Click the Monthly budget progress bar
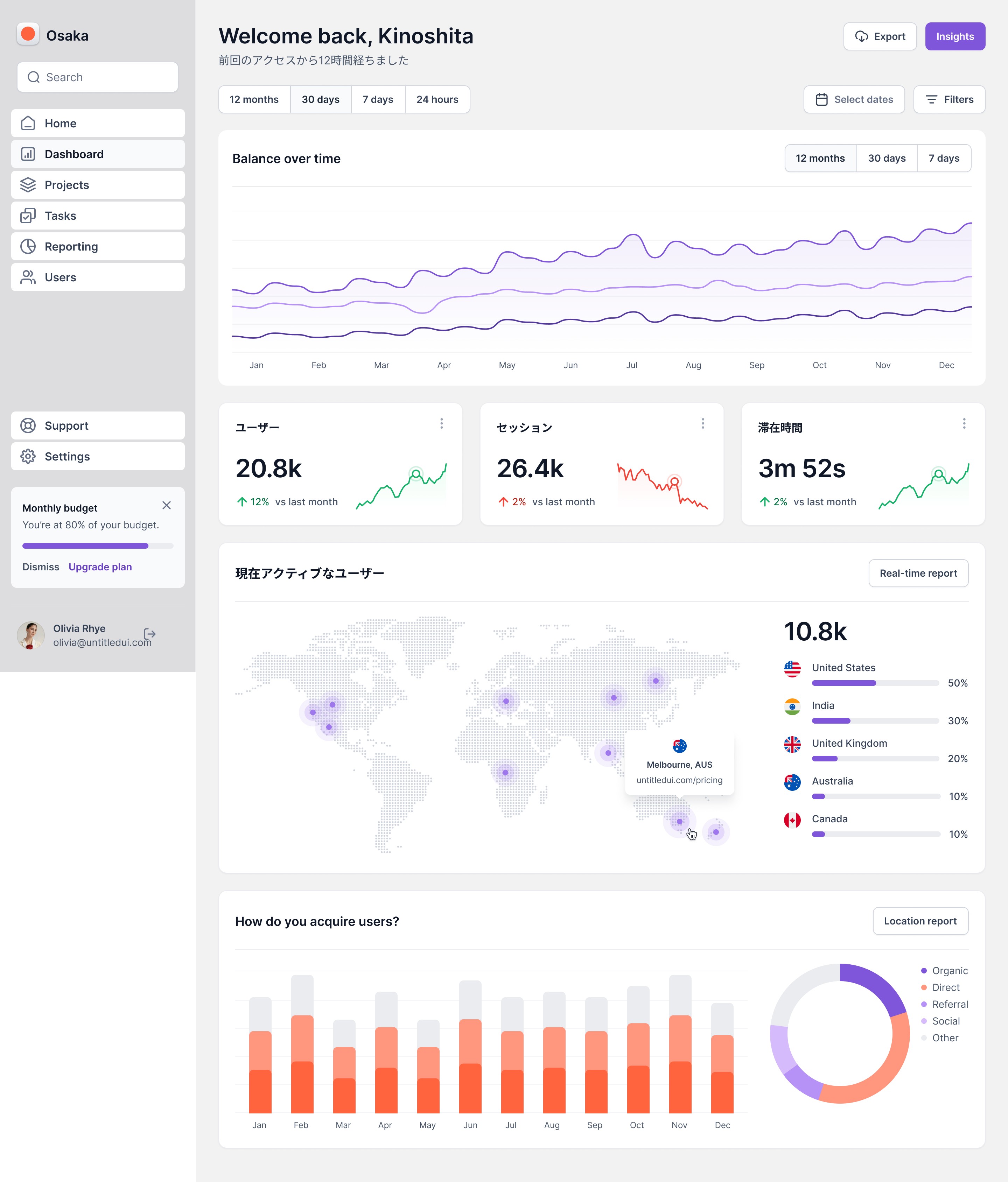This screenshot has width=1008, height=1182. point(98,546)
